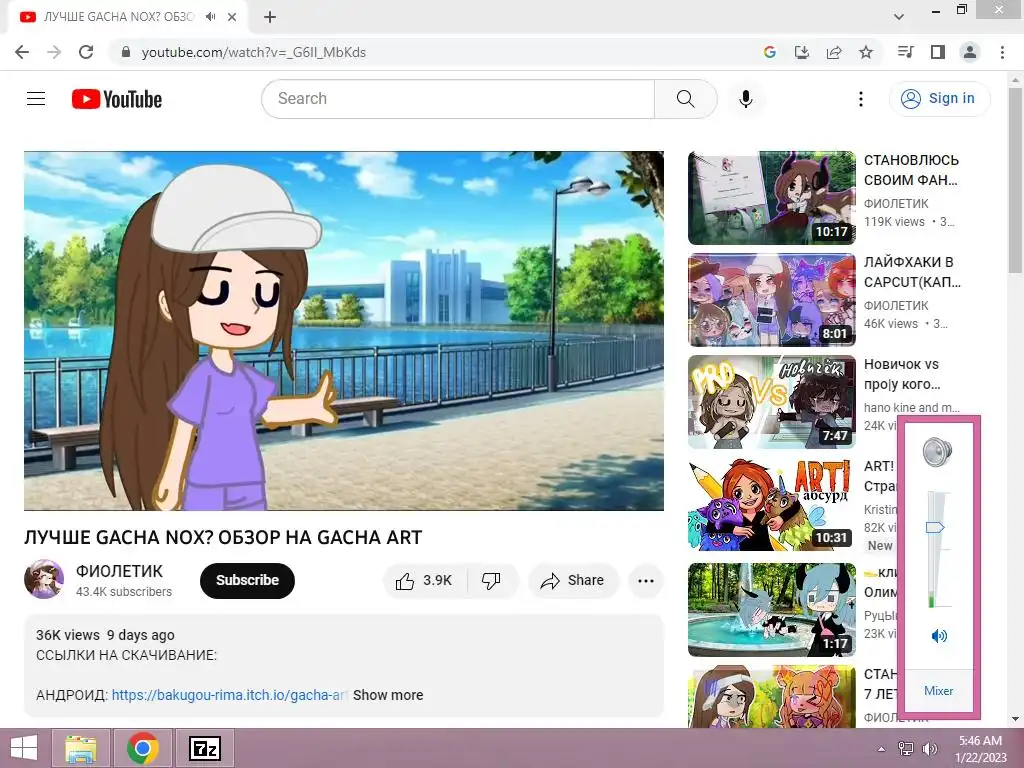
Task: Open YouTube settings three-dot menu
Action: [861, 99]
